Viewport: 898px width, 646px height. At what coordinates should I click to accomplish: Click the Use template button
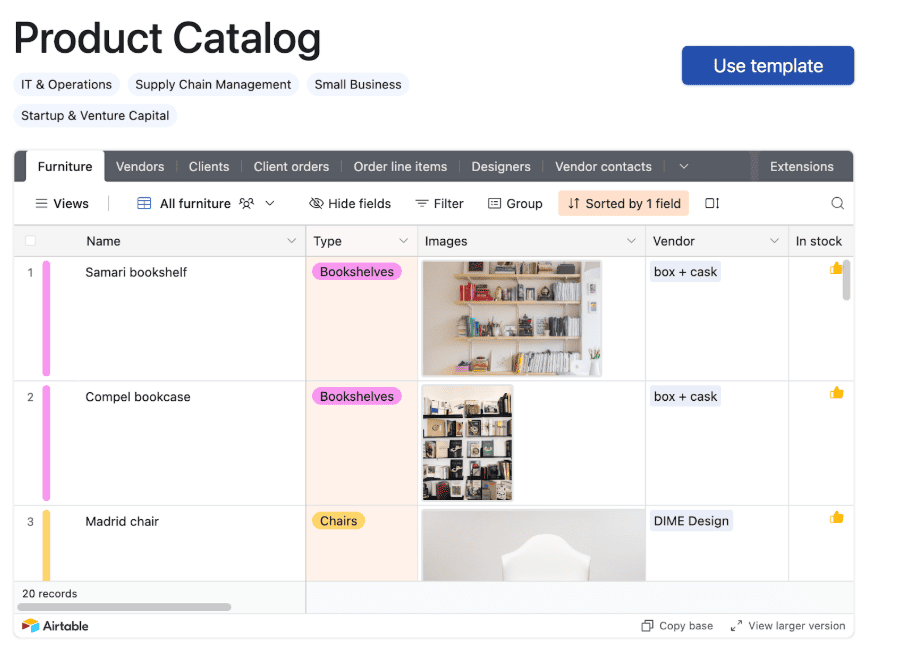pos(767,64)
